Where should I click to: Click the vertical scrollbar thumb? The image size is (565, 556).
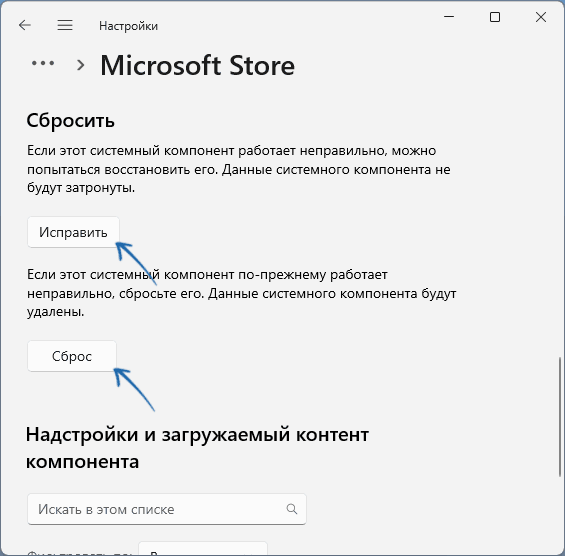click(560, 416)
